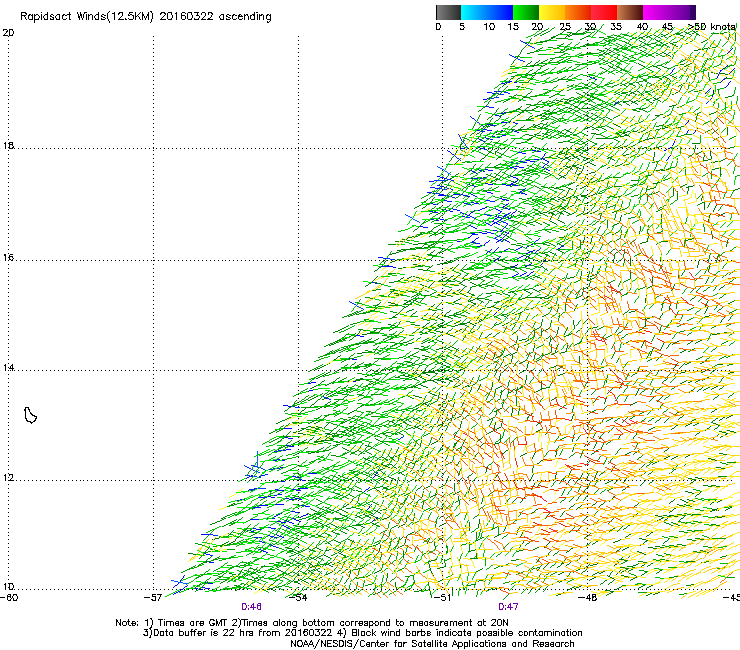Click the purple D:48 time marker

[x=251, y=607]
